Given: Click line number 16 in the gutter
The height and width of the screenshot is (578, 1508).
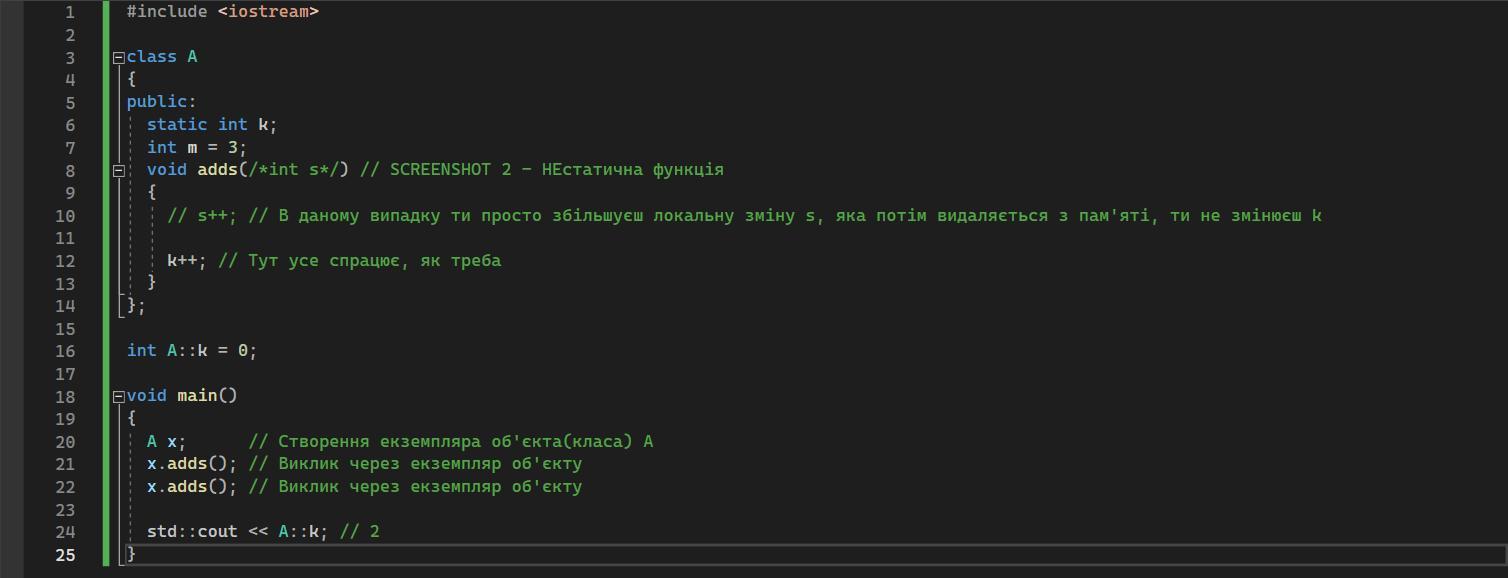Looking at the screenshot, I should (x=65, y=351).
